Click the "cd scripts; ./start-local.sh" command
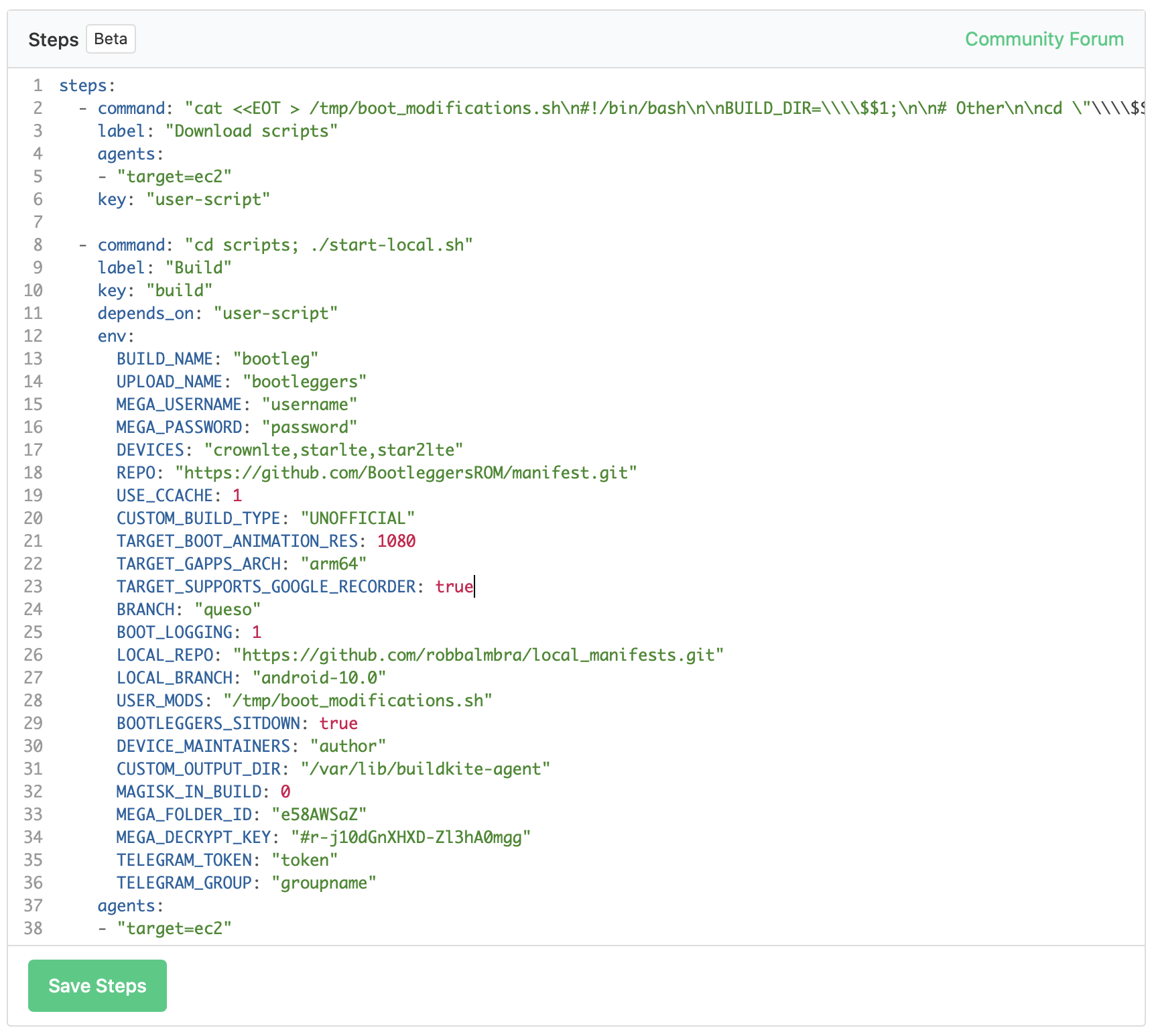 coord(329,245)
